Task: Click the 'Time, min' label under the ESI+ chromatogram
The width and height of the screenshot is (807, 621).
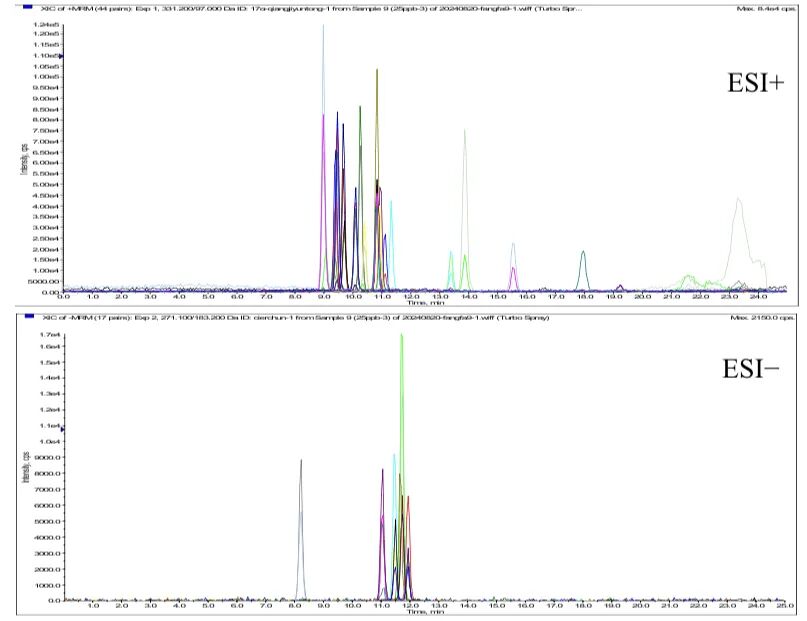Action: click(425, 303)
